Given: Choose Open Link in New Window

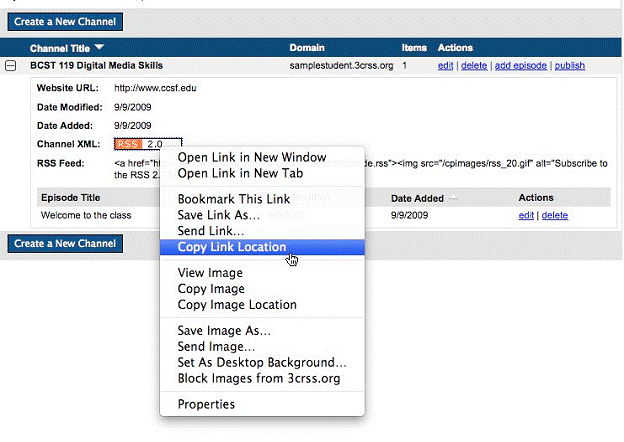Looking at the screenshot, I should pyautogui.click(x=251, y=157).
